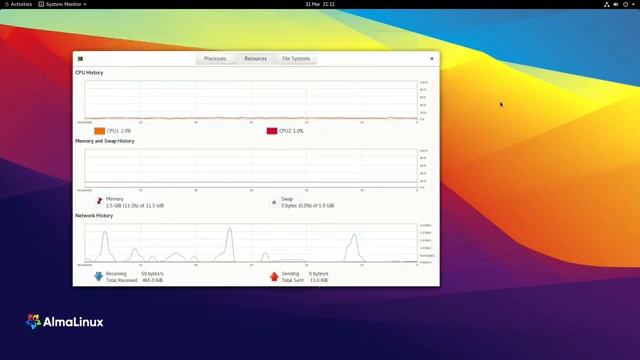Click the Total Received value
Image resolution: width=640 pixels, height=360 pixels.
(x=152, y=280)
